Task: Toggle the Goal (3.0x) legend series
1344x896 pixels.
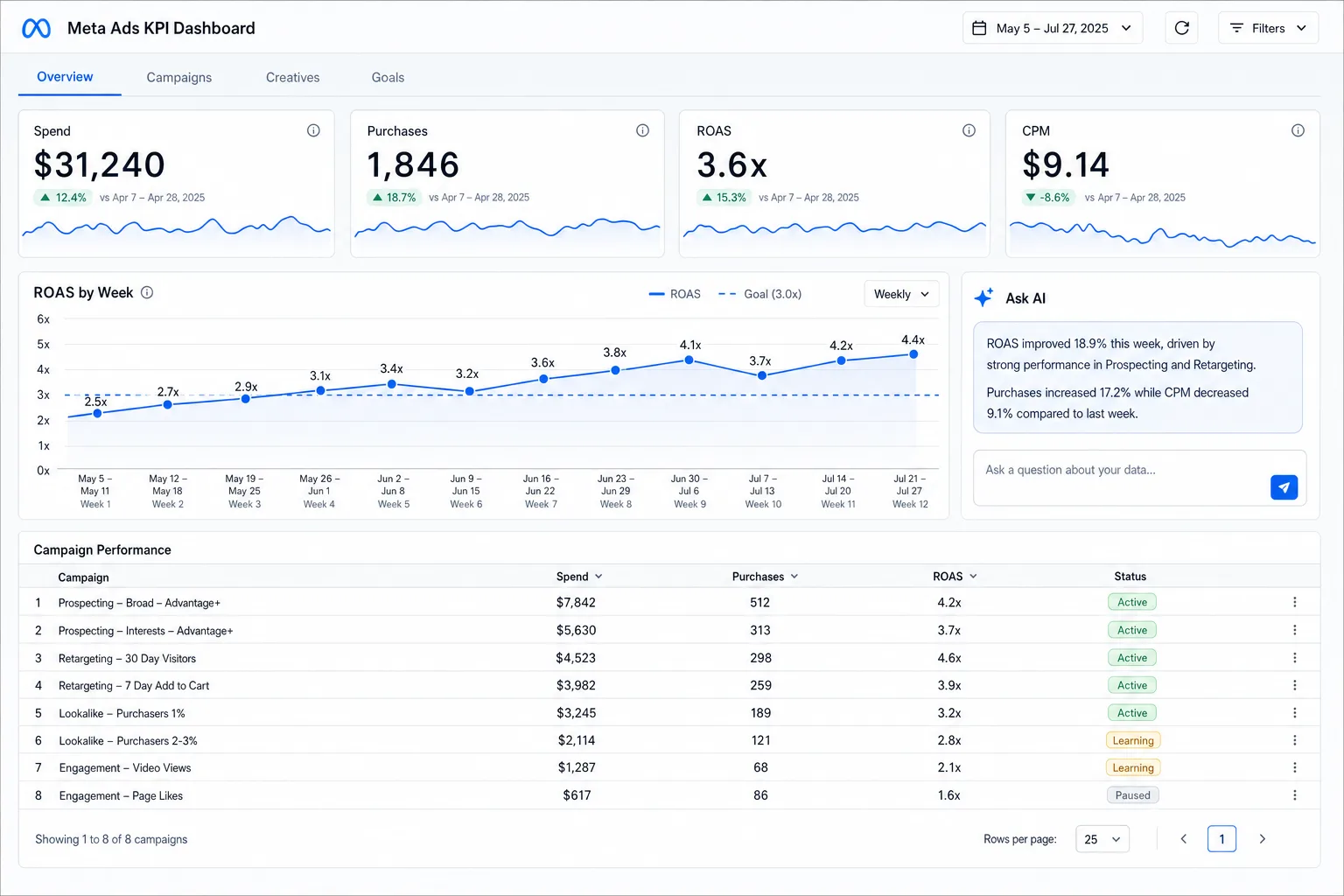Action: [759, 294]
